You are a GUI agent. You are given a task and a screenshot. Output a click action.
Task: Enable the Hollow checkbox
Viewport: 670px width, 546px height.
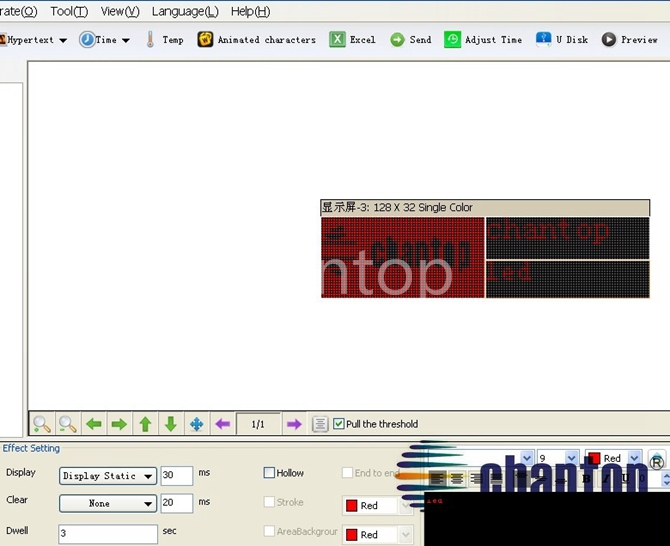click(x=269, y=473)
